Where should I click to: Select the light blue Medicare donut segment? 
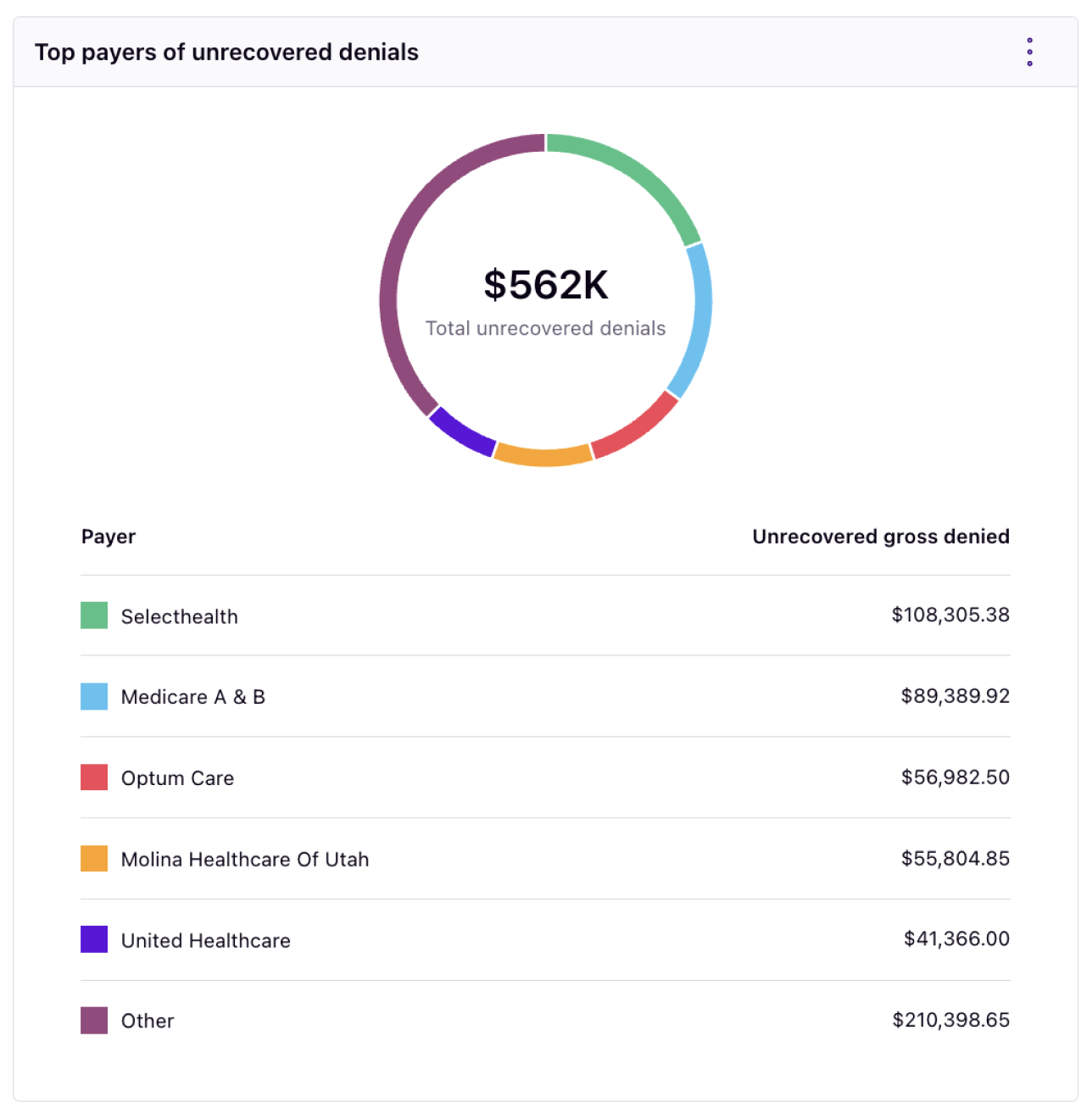pos(700,322)
